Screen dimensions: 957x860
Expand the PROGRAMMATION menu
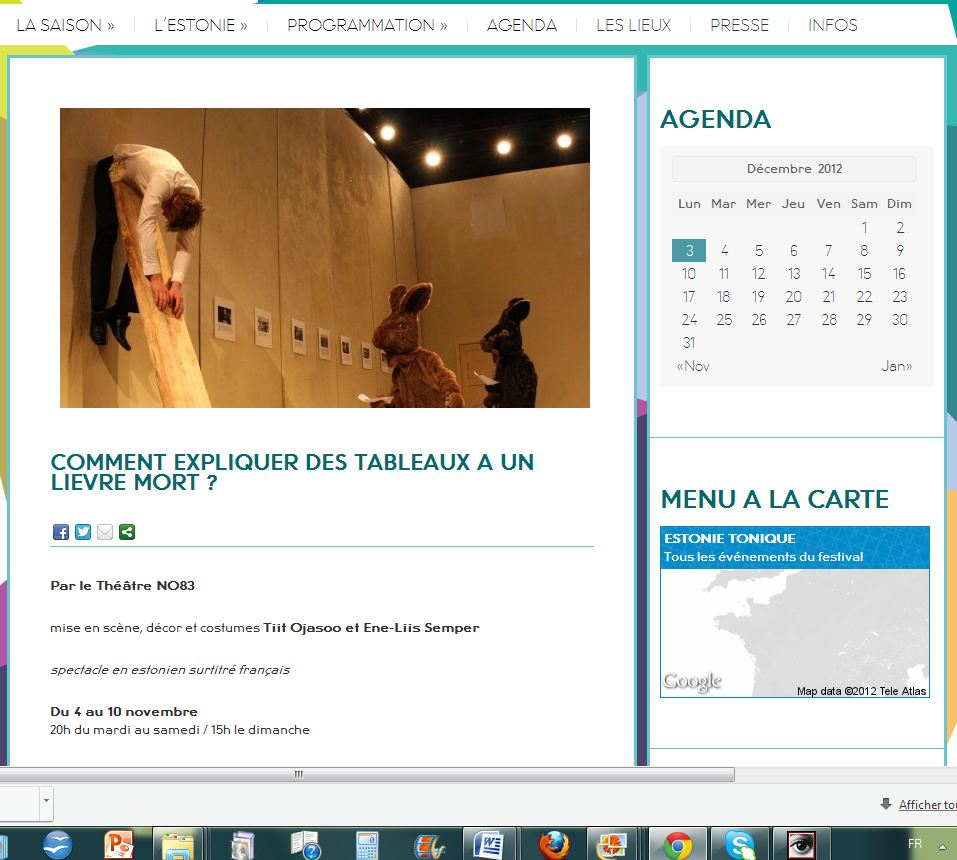point(367,25)
